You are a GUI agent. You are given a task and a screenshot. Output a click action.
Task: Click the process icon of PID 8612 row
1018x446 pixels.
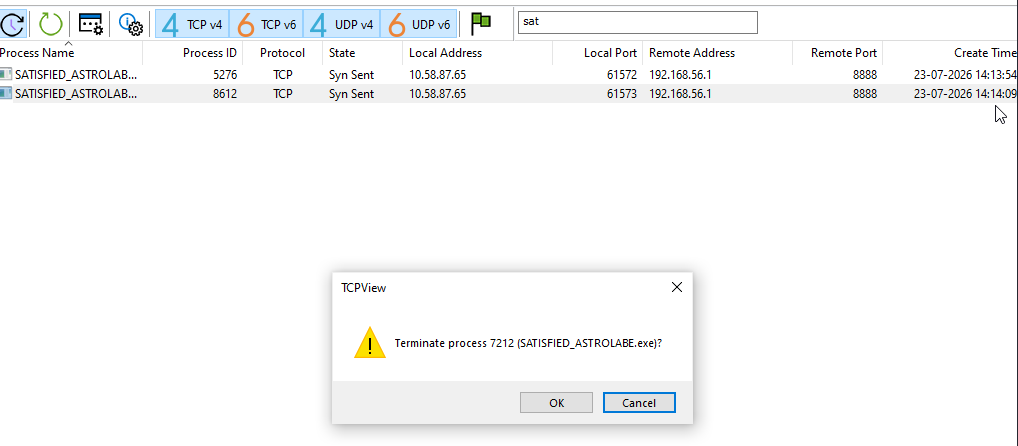point(6,93)
